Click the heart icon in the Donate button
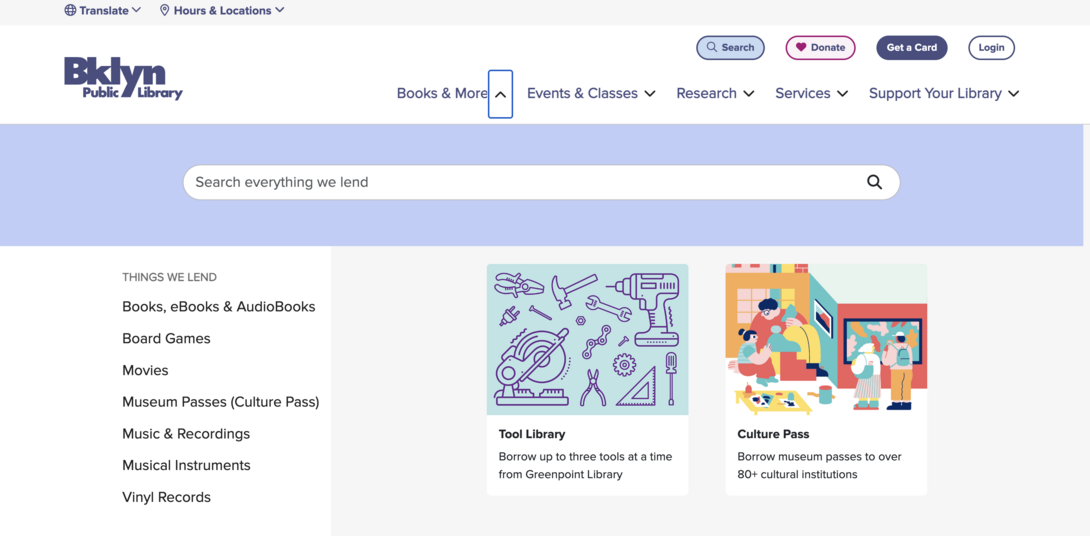 (x=801, y=47)
